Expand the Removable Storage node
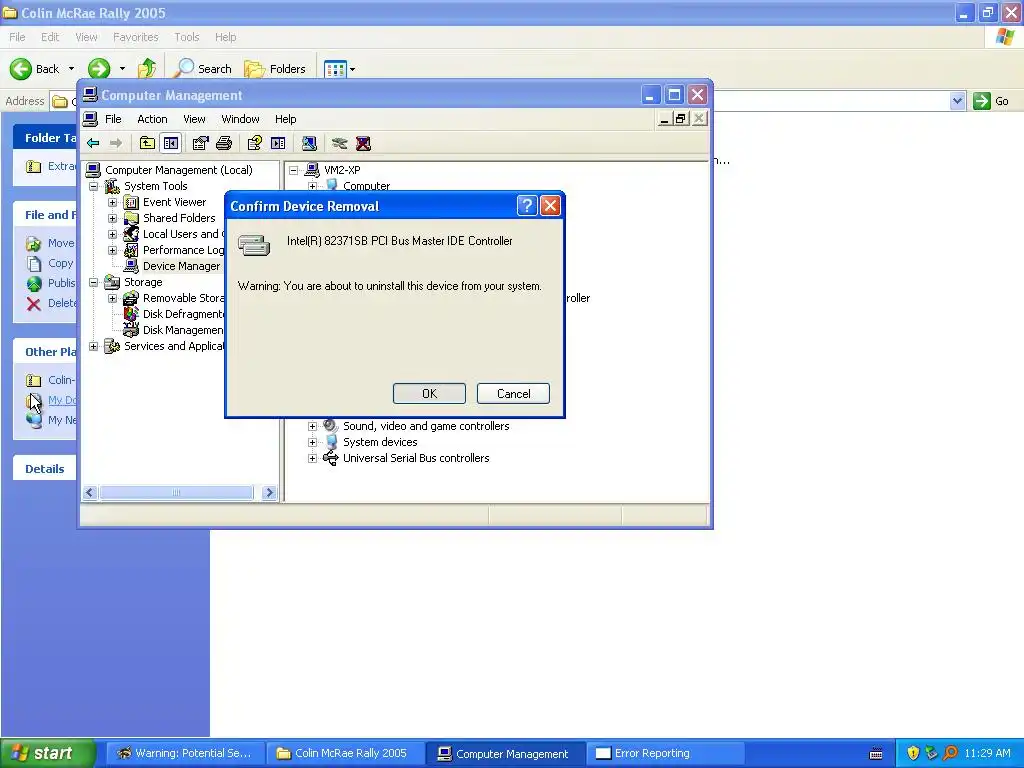This screenshot has height=768, width=1024. (x=112, y=298)
